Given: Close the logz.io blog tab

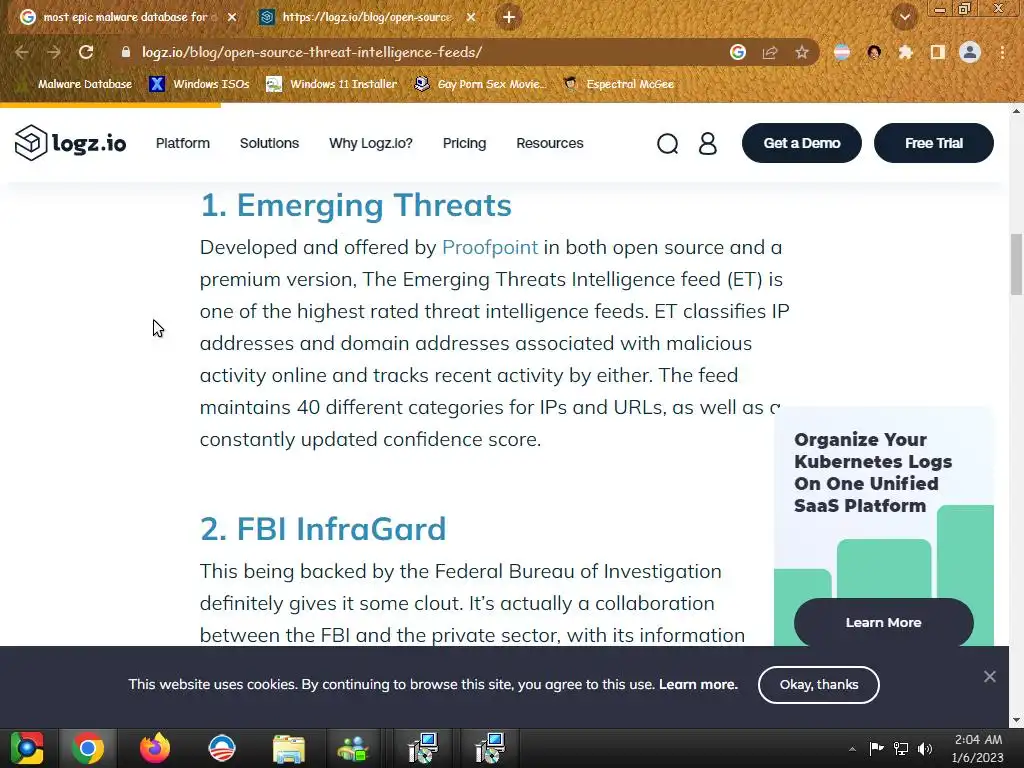Looking at the screenshot, I should tap(471, 17).
